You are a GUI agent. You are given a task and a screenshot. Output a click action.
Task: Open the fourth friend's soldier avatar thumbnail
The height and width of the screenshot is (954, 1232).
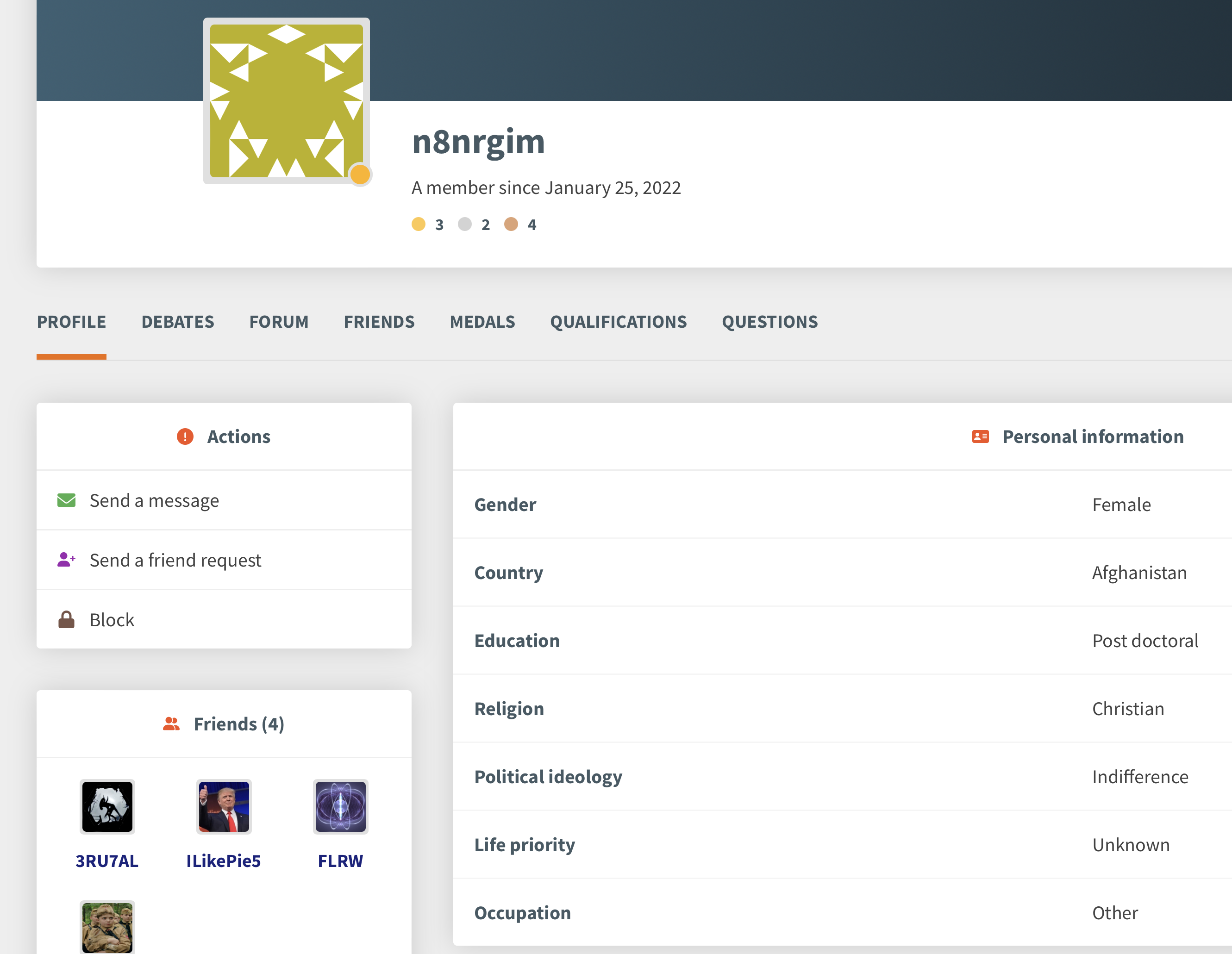[x=107, y=928]
